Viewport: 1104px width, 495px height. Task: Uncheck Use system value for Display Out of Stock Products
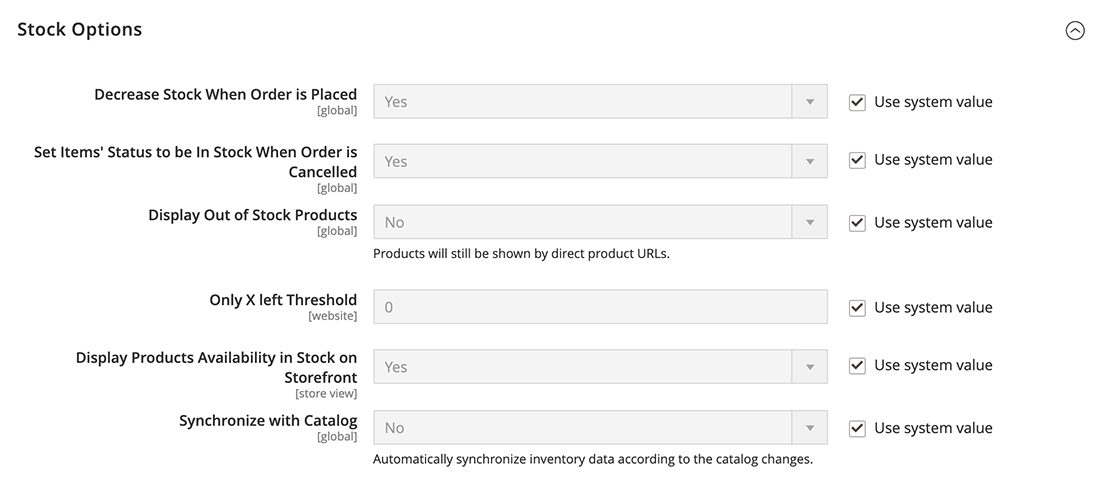[857, 223]
